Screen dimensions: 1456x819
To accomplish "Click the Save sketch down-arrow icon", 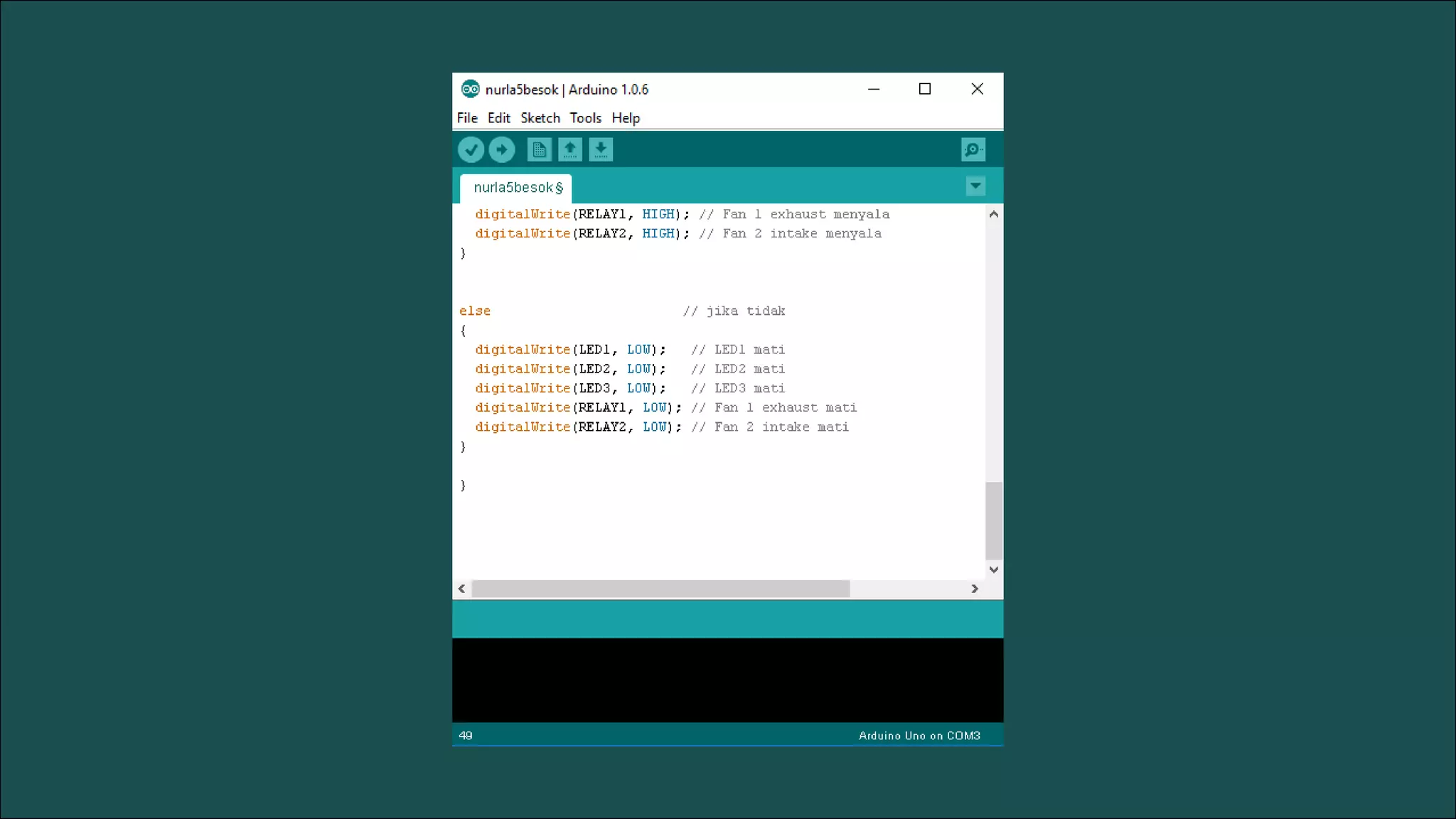I will 601,149.
